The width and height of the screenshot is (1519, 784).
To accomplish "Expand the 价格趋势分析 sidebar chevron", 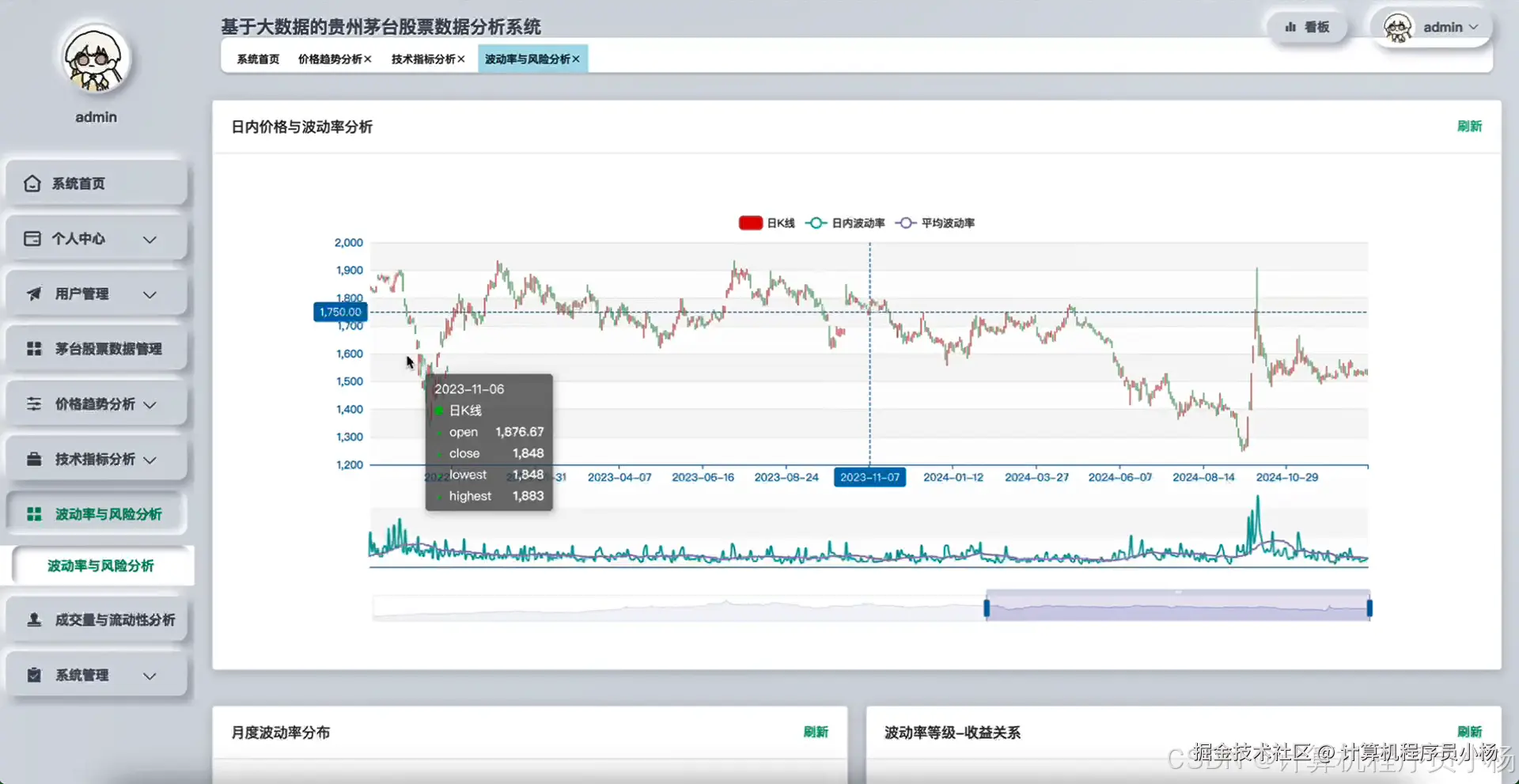I will [x=150, y=404].
